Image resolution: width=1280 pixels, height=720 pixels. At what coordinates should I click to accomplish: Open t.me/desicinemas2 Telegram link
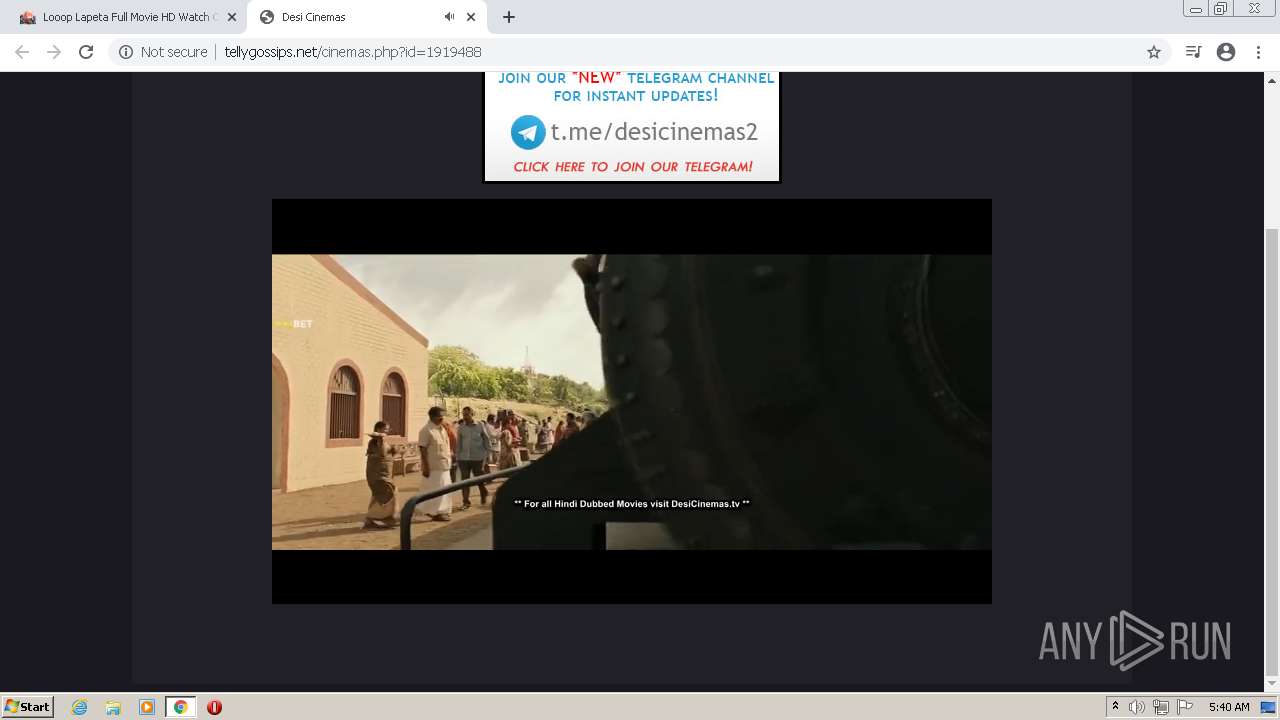(x=654, y=132)
